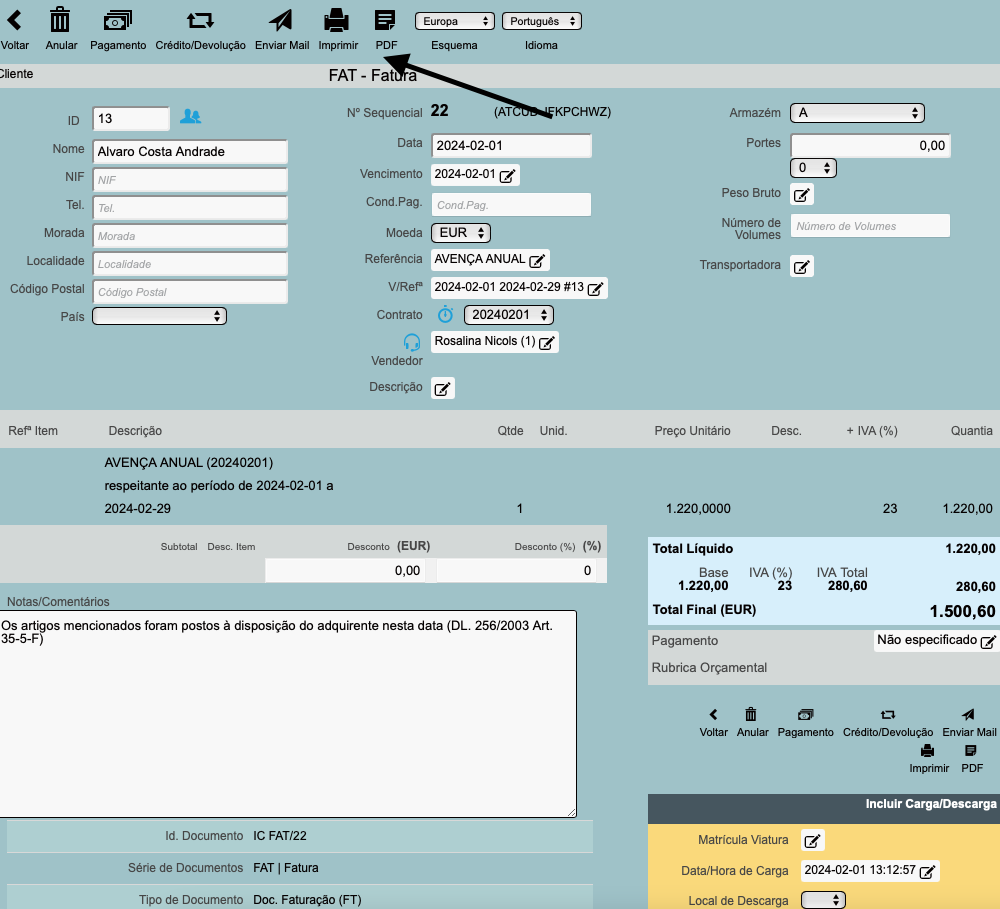Click the Desconto (EUR) field
Screen dimensions: 1000x909
click(x=346, y=570)
